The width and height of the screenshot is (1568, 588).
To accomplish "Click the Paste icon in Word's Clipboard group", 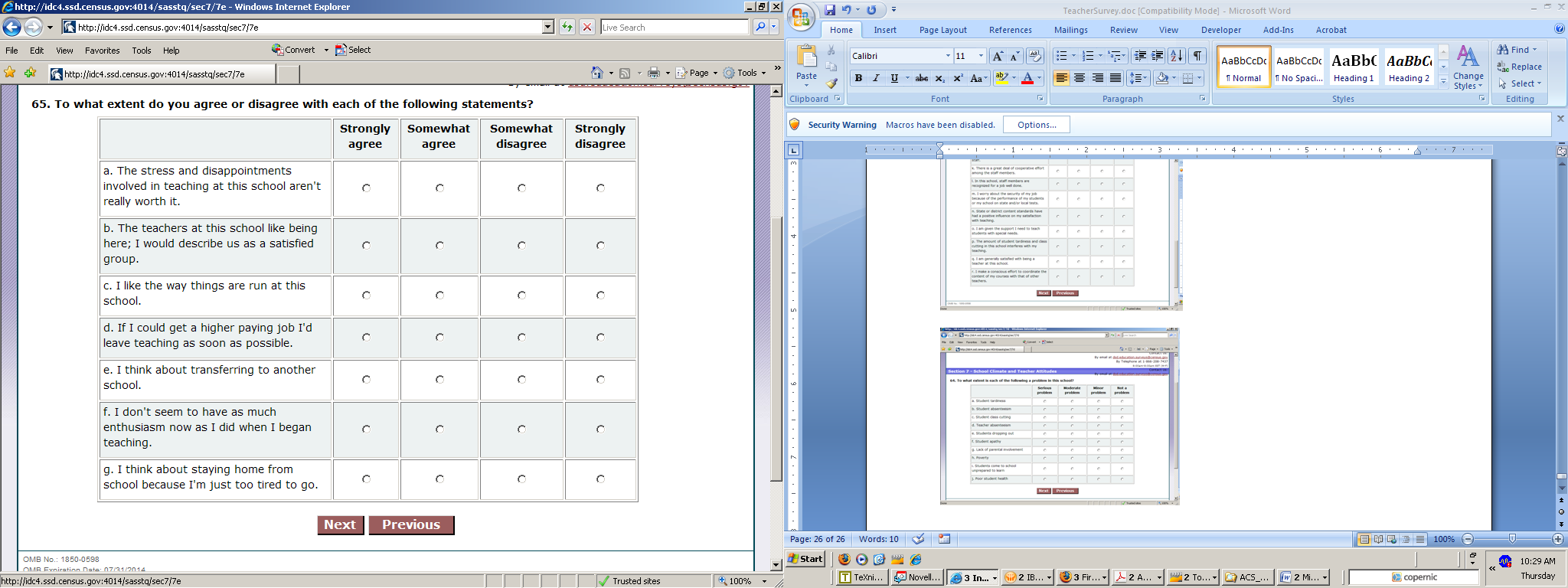I will 806,57.
